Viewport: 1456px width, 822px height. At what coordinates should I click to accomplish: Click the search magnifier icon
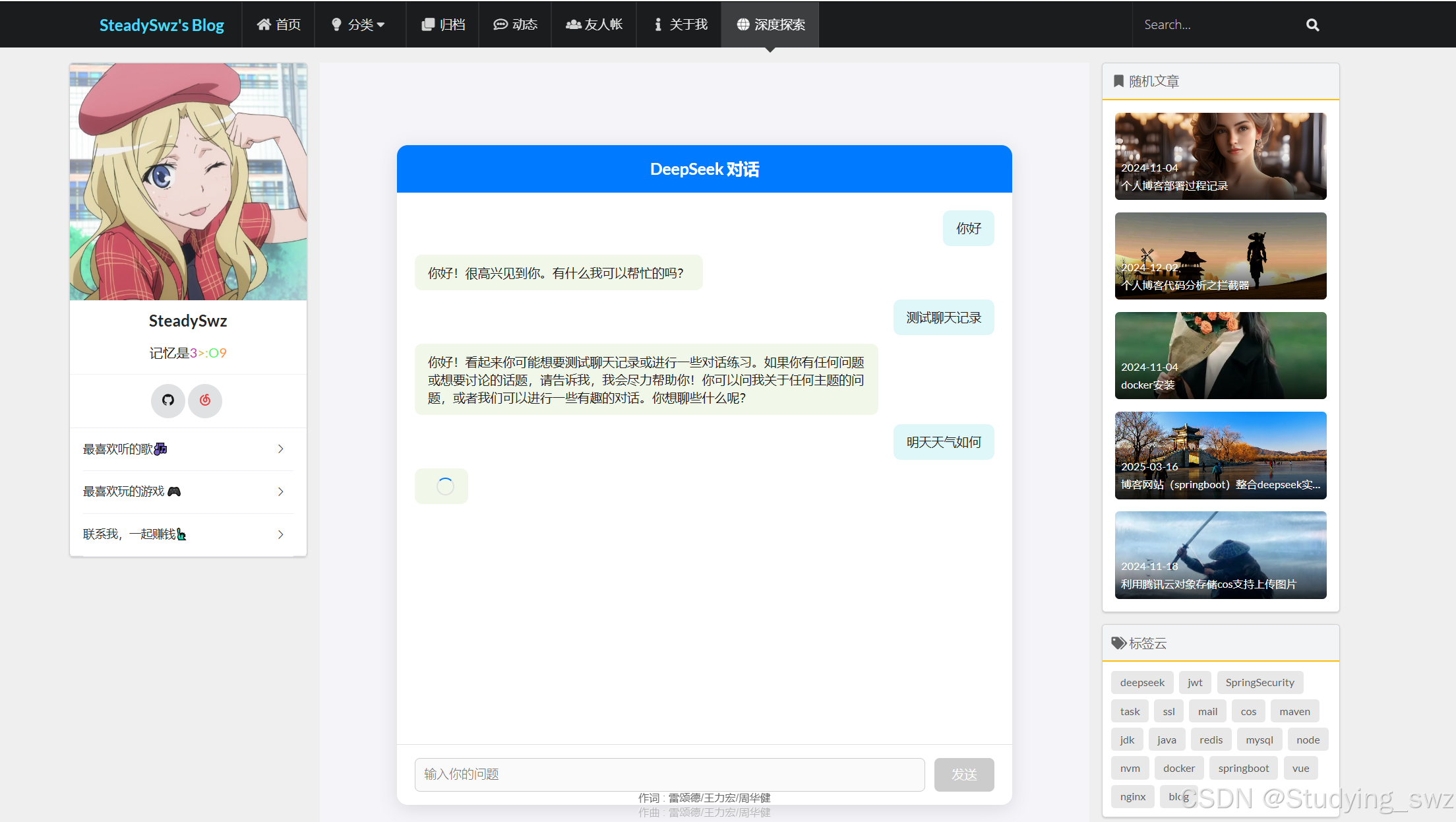click(1312, 25)
